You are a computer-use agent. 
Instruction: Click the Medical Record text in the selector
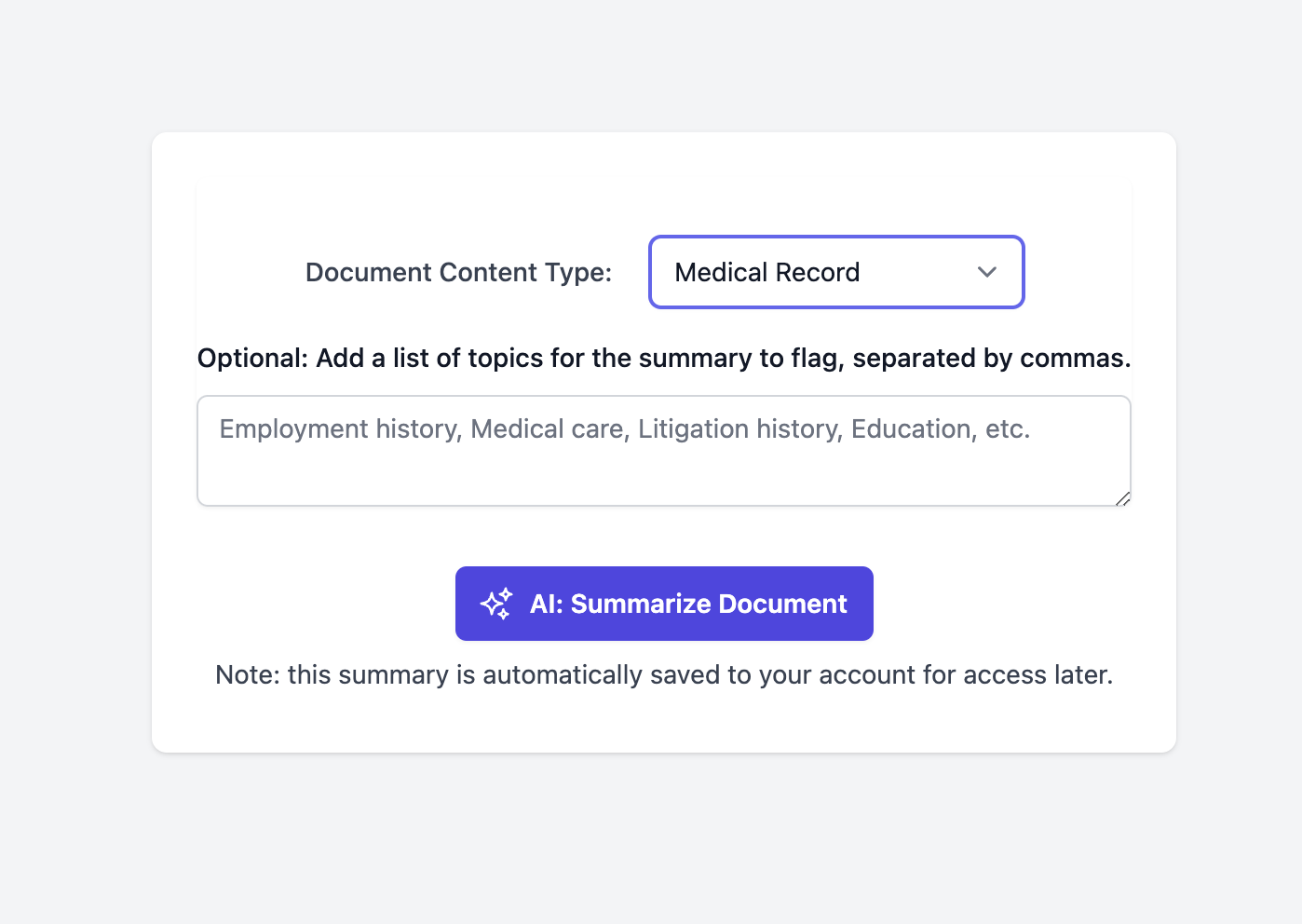[x=766, y=272]
